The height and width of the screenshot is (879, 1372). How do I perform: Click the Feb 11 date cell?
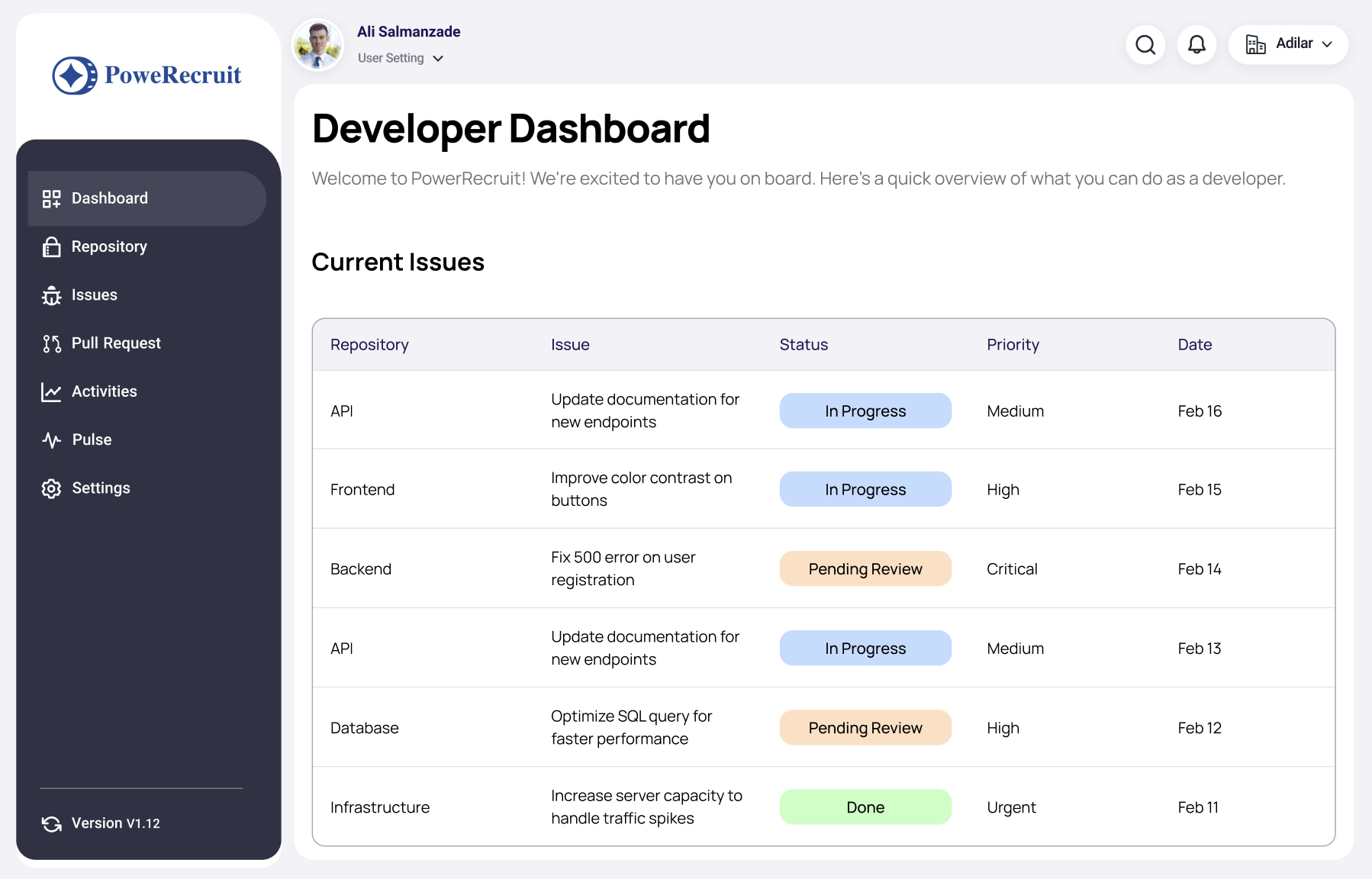tap(1198, 807)
